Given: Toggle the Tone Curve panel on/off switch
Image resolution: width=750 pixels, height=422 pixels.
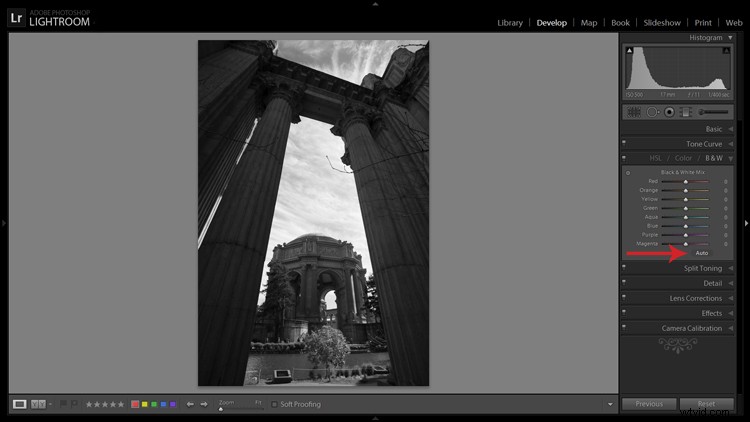Looking at the screenshot, I should tap(624, 143).
